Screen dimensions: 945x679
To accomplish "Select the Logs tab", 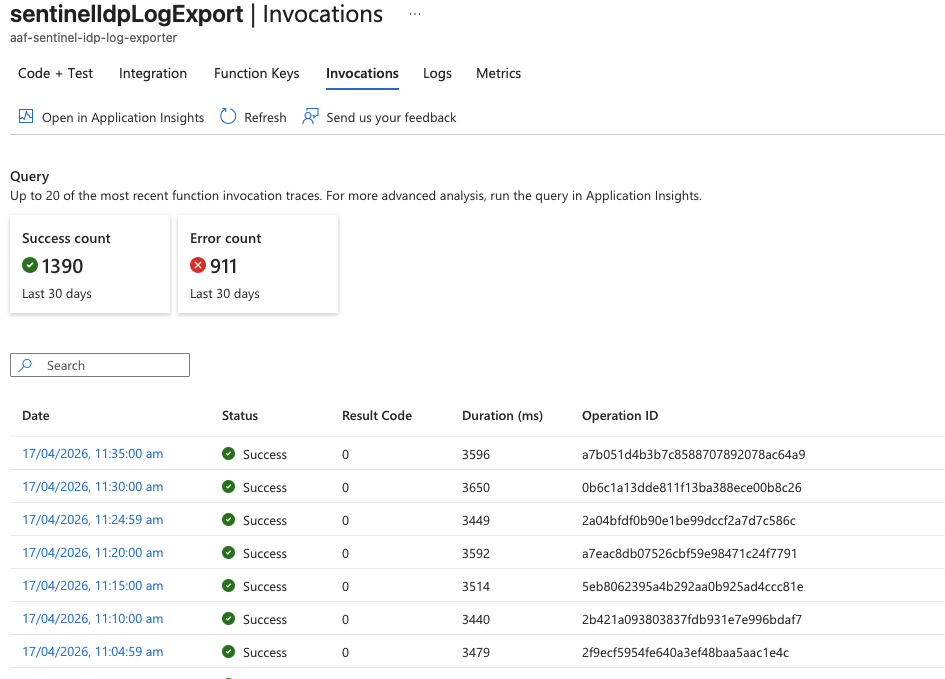I will (437, 73).
